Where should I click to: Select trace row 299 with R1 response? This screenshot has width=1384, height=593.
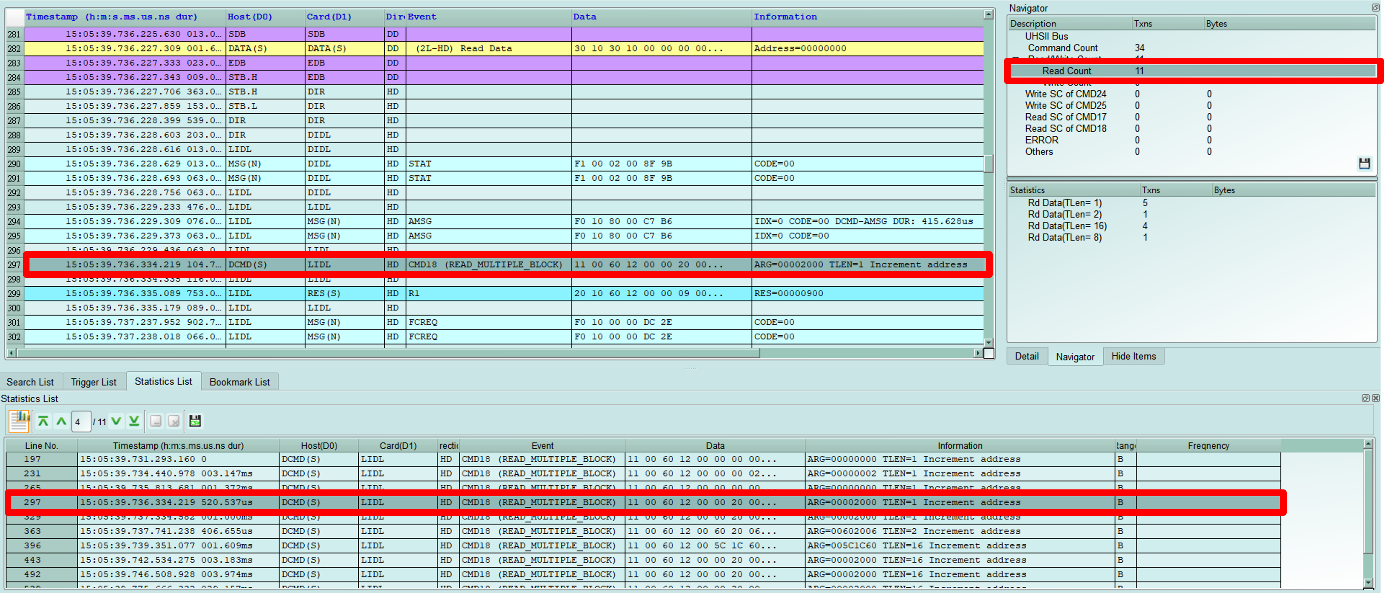pos(494,294)
